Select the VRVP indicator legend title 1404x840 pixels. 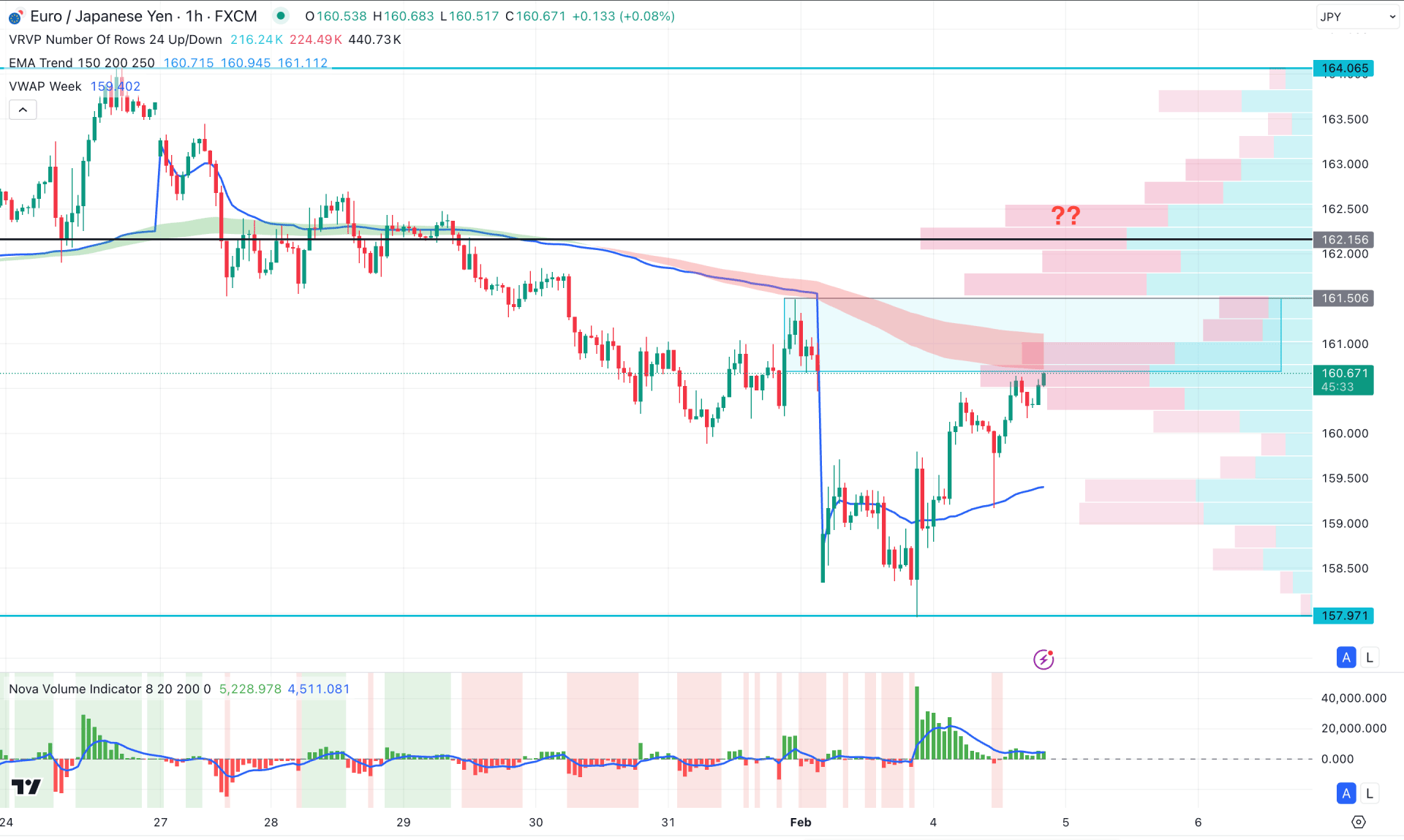pos(116,39)
